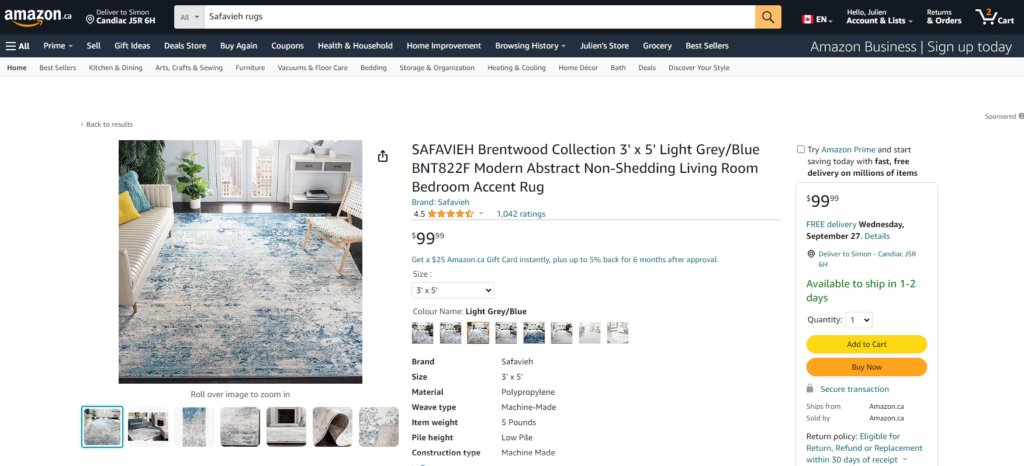Open the shopping cart icon

coord(995,17)
